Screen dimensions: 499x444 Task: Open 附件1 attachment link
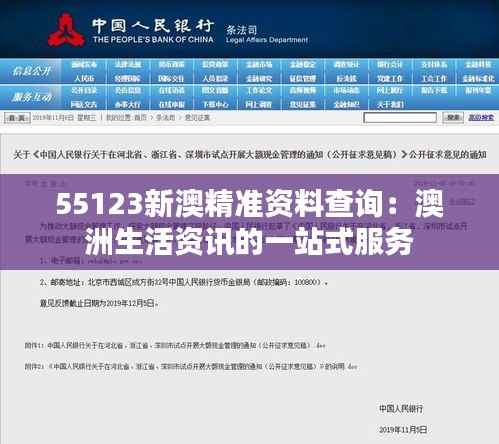pyautogui.click(x=174, y=346)
